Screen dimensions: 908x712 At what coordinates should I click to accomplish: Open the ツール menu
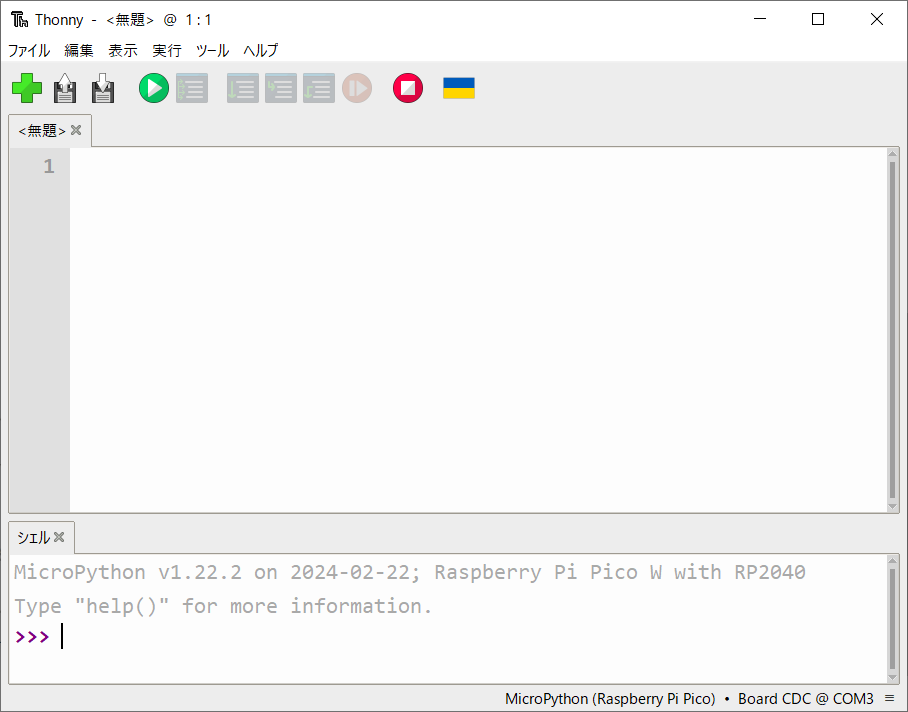[212, 50]
